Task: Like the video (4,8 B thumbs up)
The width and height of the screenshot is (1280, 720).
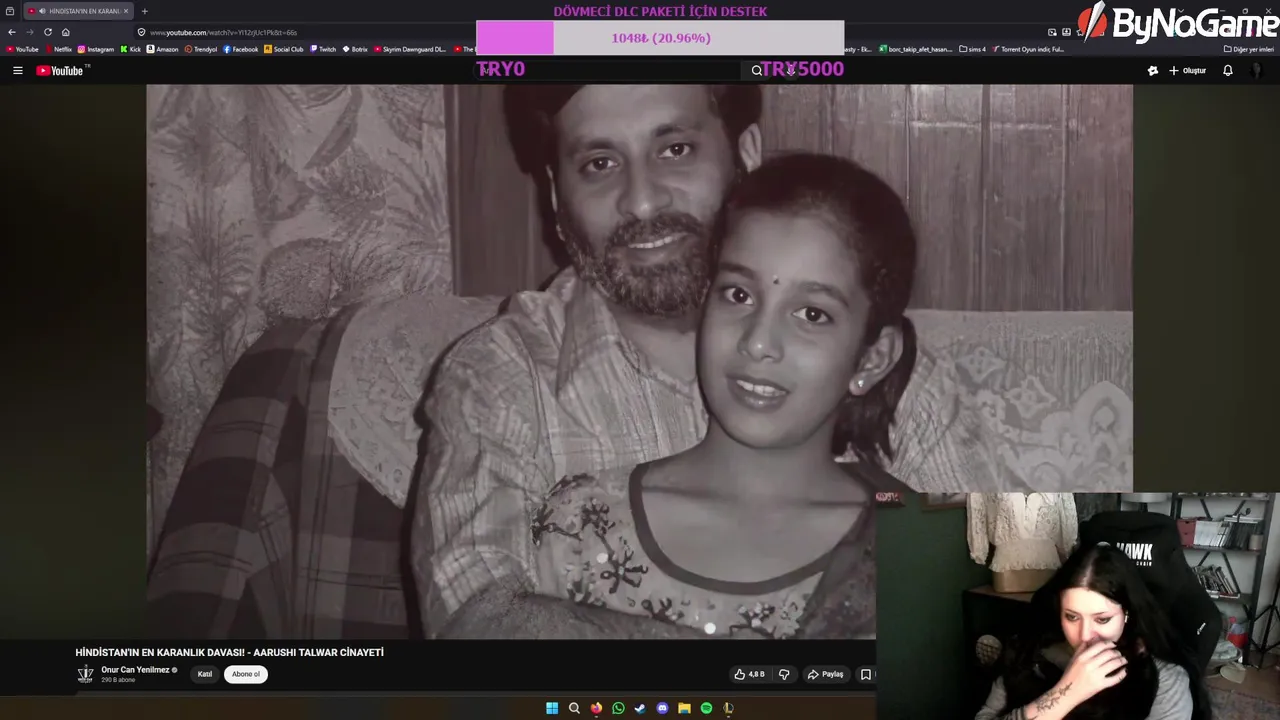Action: click(749, 674)
